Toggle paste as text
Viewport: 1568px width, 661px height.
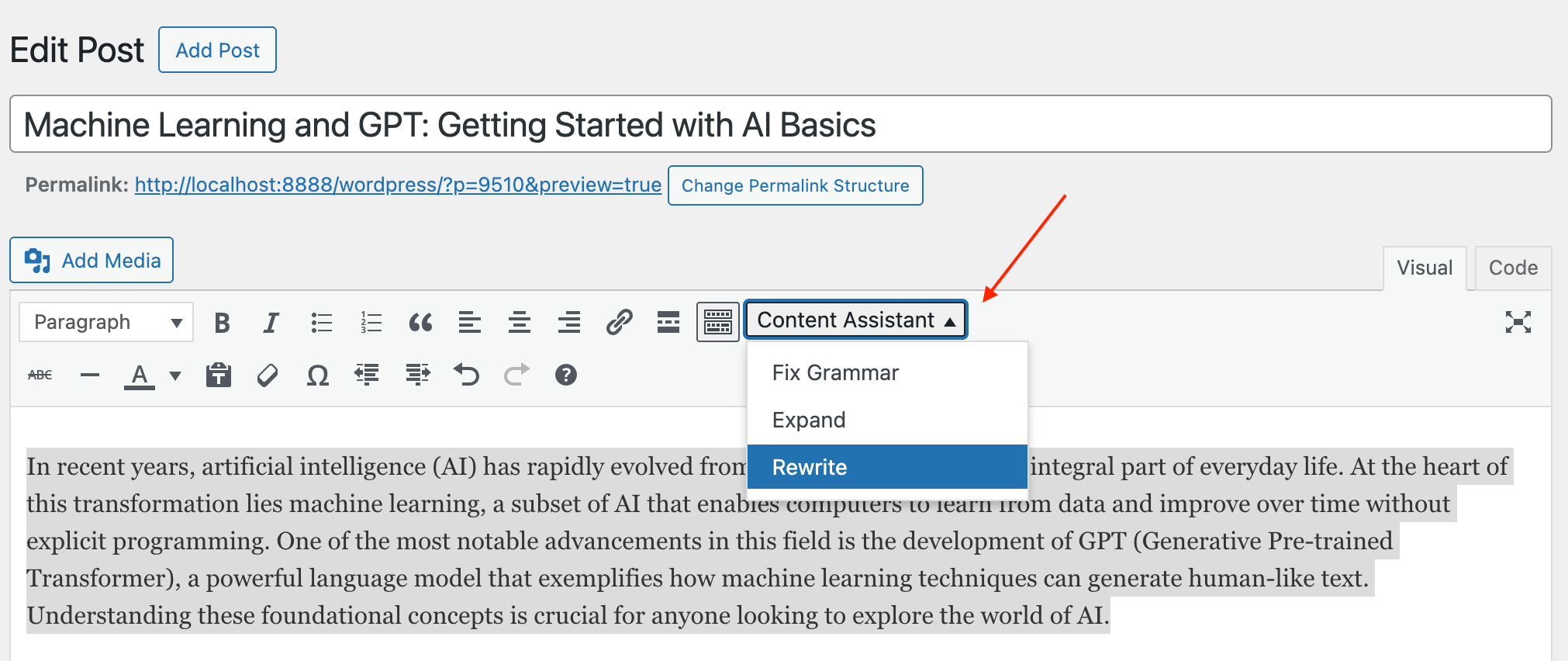(x=219, y=375)
